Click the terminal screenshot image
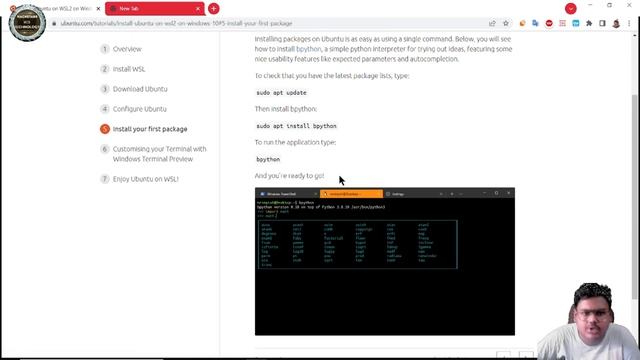The image size is (640, 360). point(385,262)
